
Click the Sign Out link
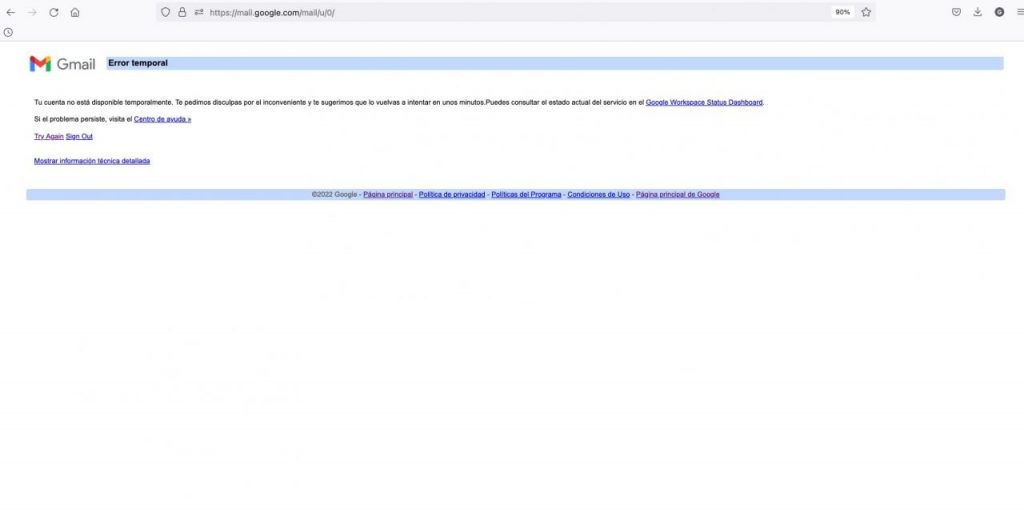point(79,136)
